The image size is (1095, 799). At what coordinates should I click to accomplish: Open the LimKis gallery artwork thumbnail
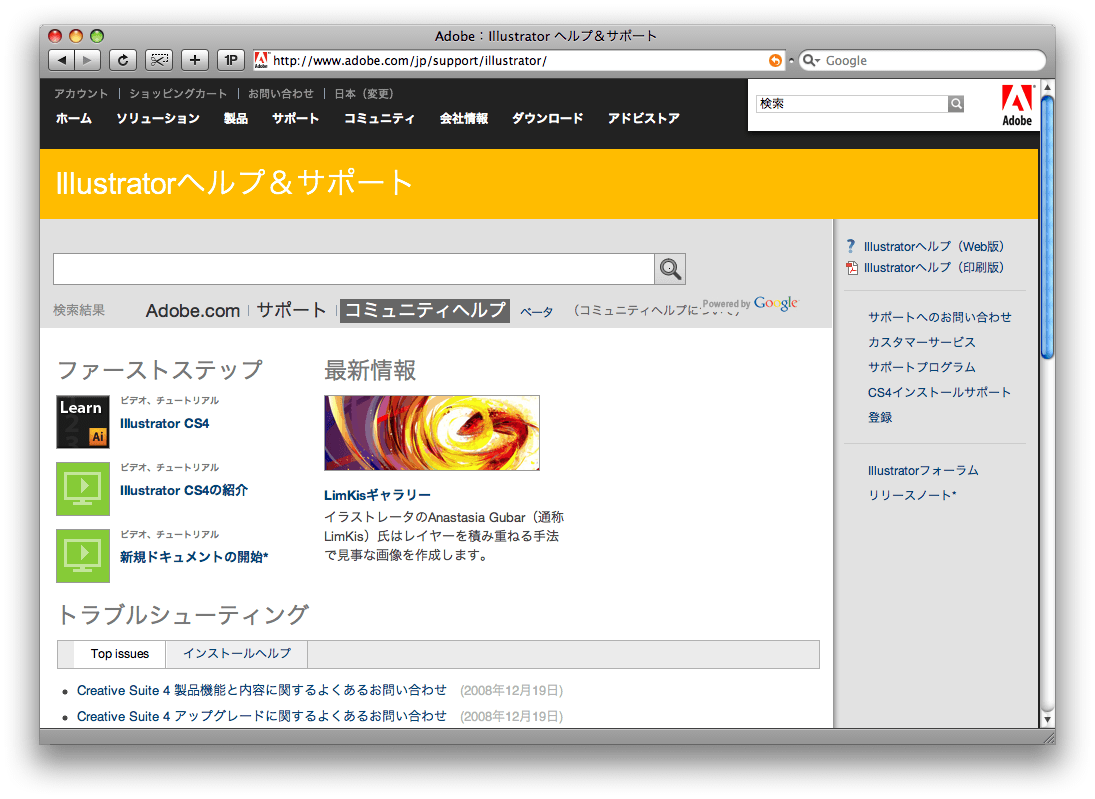coord(432,433)
